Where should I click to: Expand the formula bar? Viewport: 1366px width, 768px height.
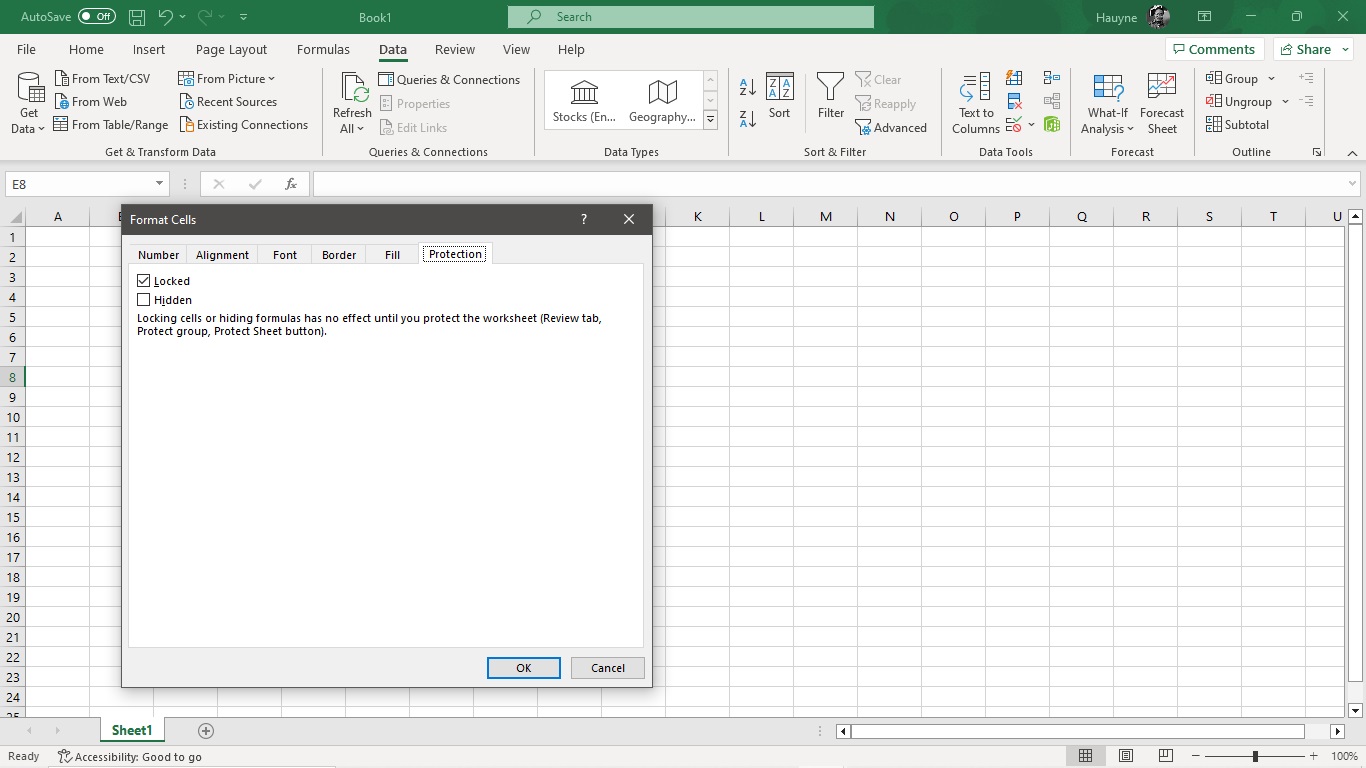point(1353,184)
